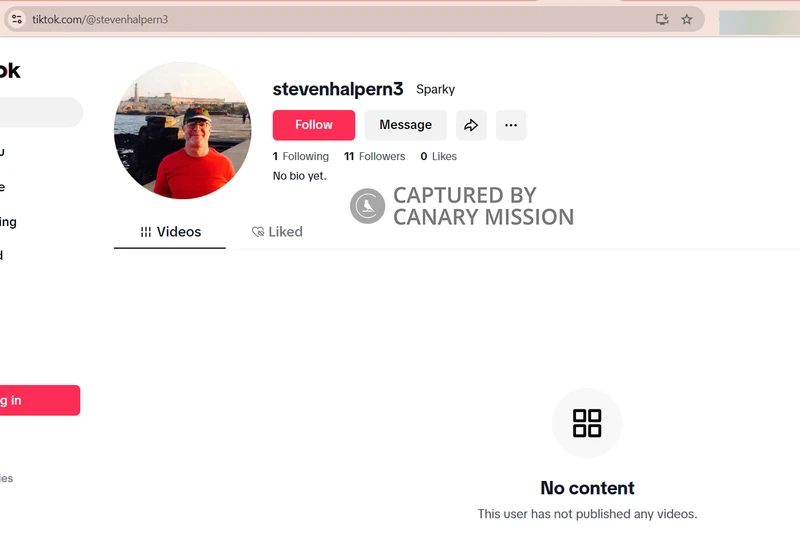Click the stevenhalpern3 username heading
The width and height of the screenshot is (800, 539).
click(x=338, y=89)
